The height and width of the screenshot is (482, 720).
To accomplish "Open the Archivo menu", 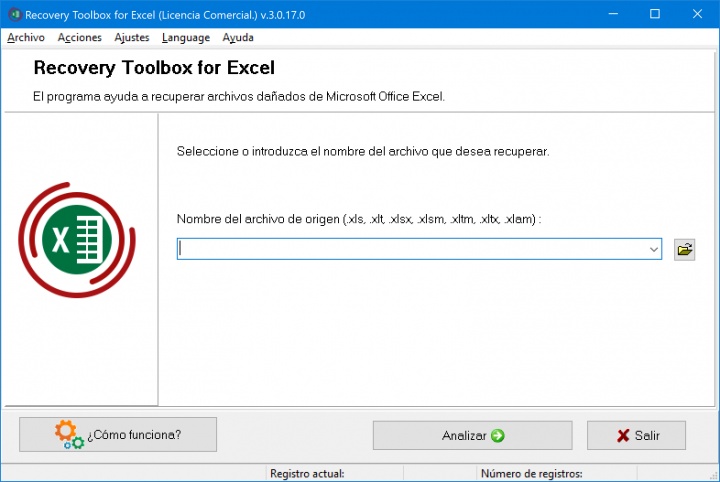I will [26, 38].
